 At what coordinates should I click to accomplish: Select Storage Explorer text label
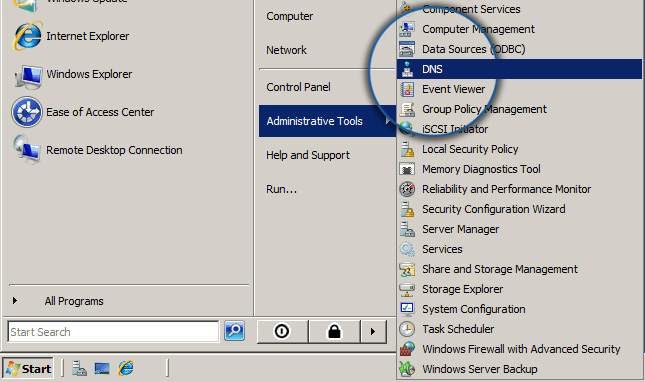(462, 289)
